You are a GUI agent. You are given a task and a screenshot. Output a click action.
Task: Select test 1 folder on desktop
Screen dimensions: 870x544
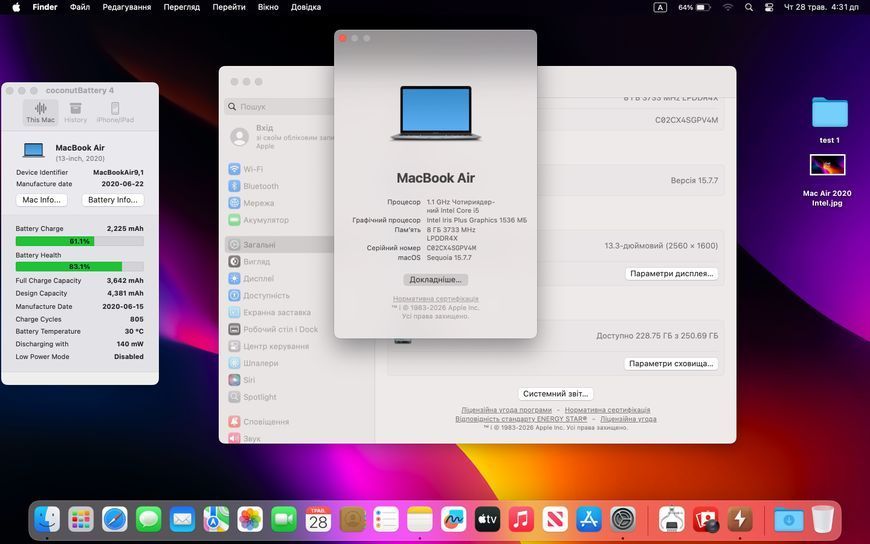click(829, 119)
